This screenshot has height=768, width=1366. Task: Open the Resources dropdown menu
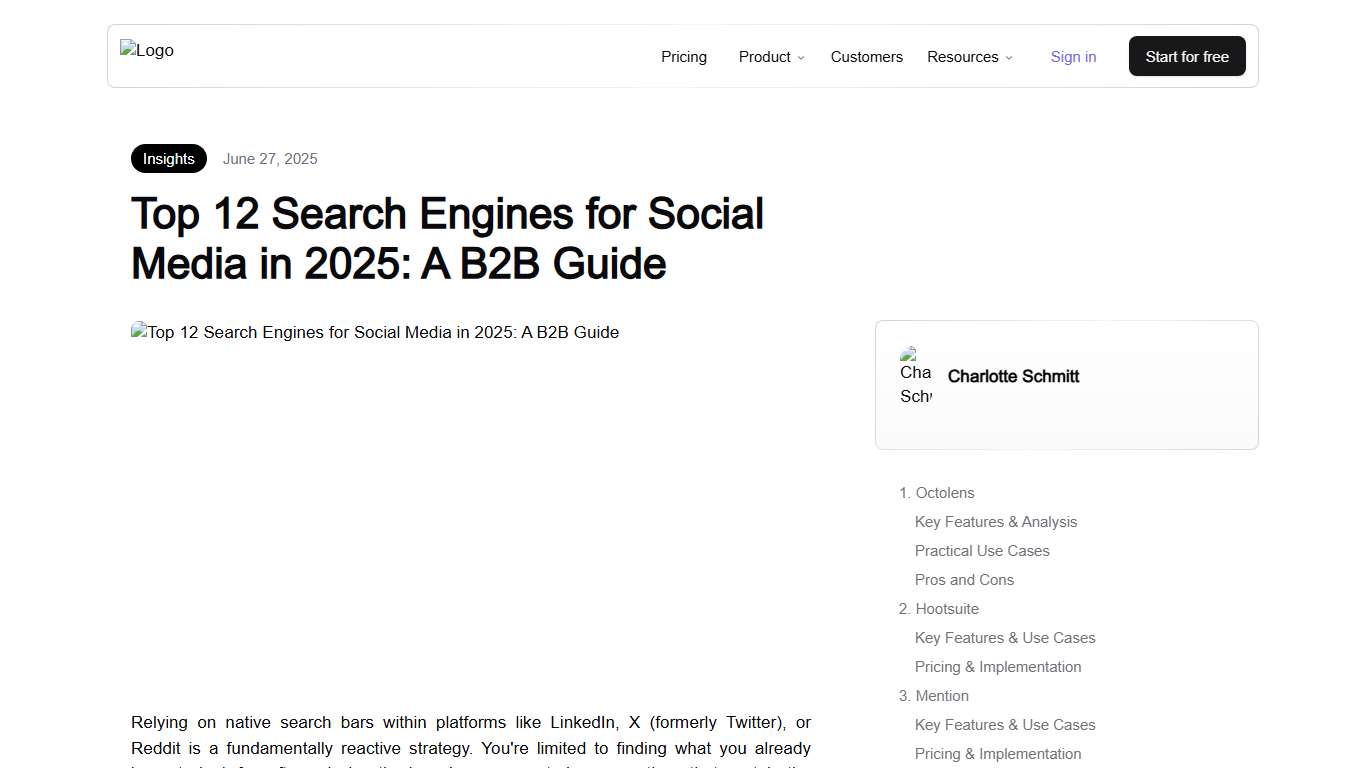tap(962, 57)
